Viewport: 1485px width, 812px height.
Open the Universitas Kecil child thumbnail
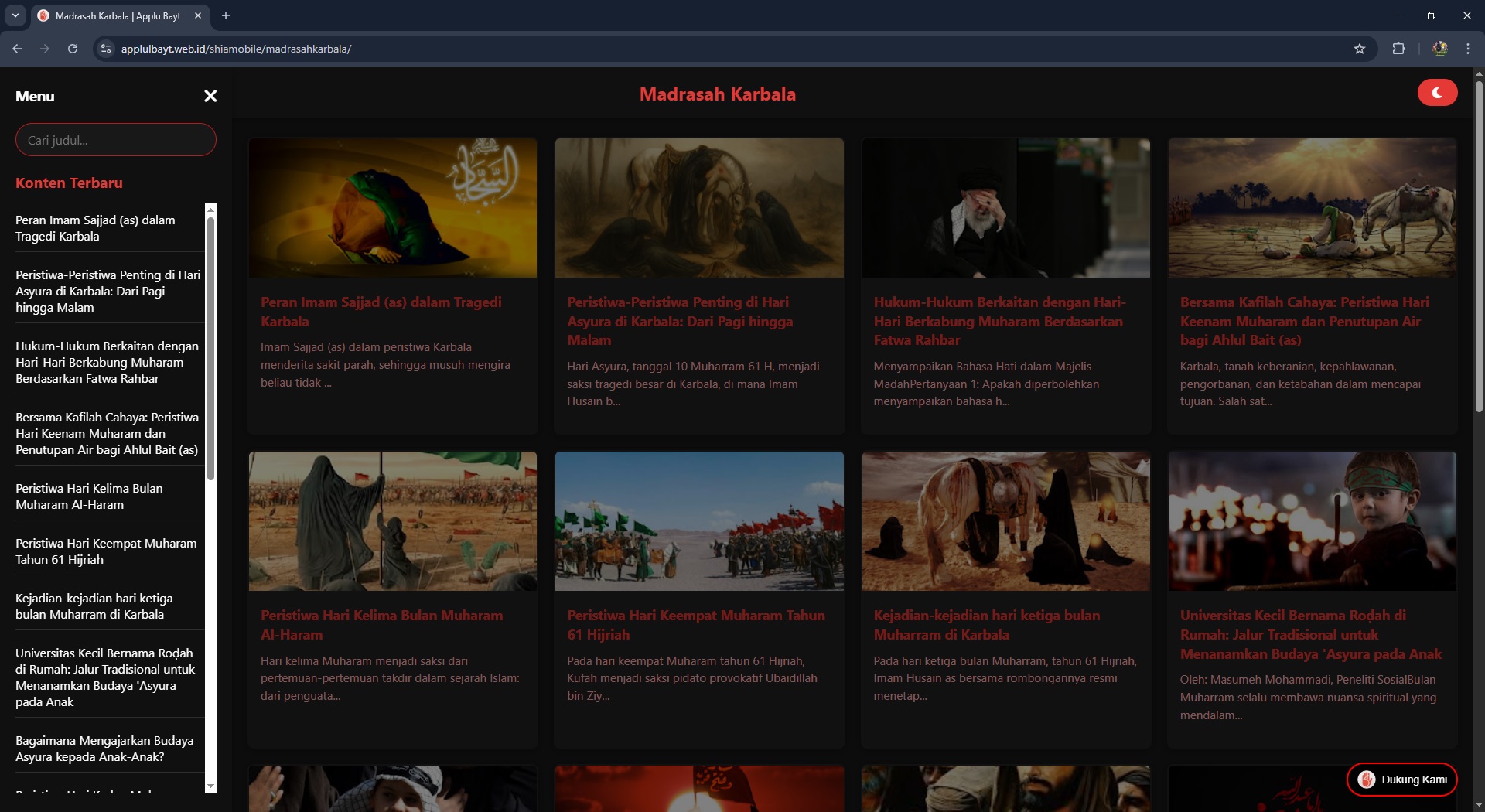[x=1313, y=521]
